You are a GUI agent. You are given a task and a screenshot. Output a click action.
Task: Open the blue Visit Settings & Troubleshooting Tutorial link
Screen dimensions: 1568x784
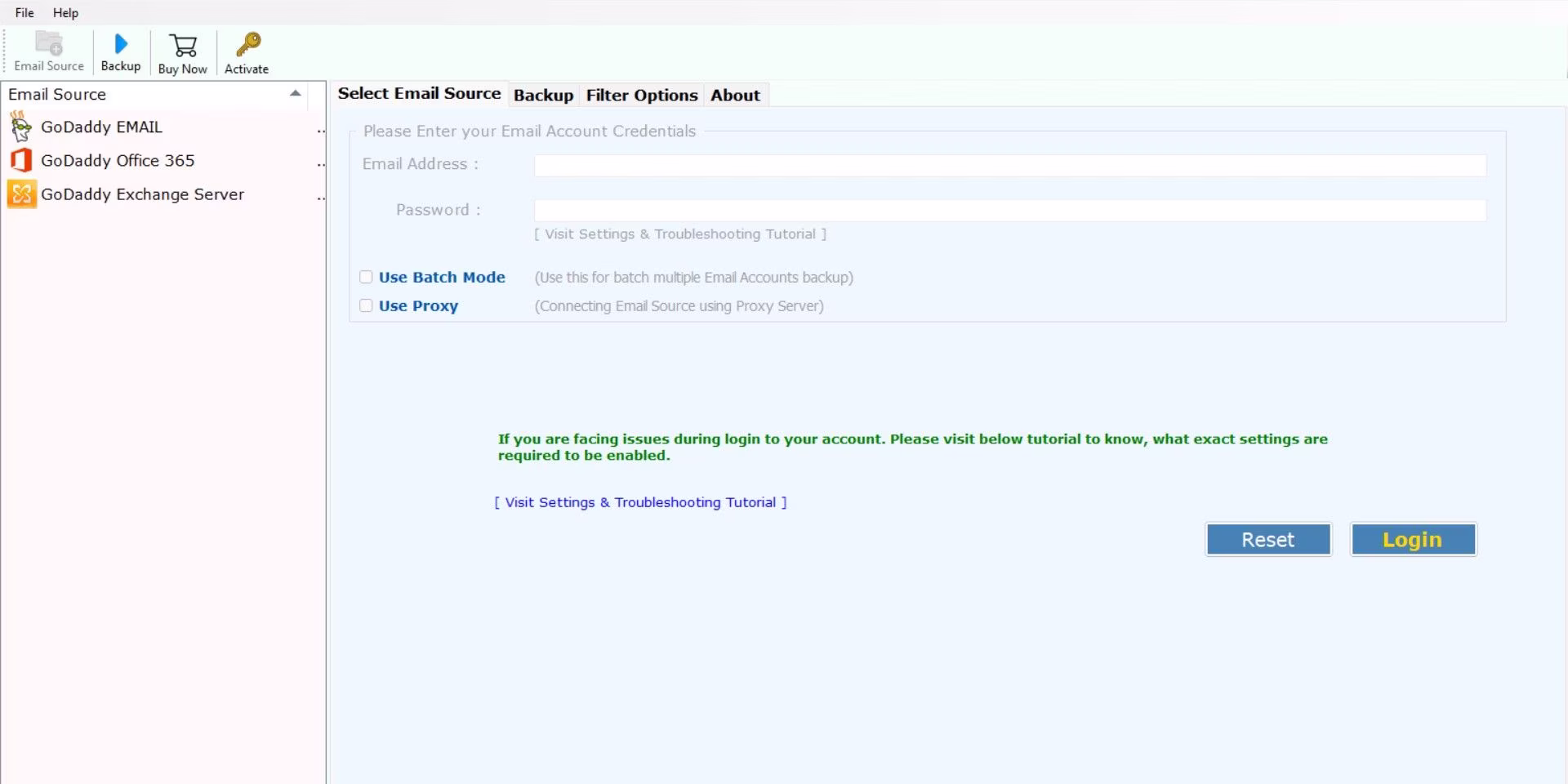pyautogui.click(x=641, y=502)
